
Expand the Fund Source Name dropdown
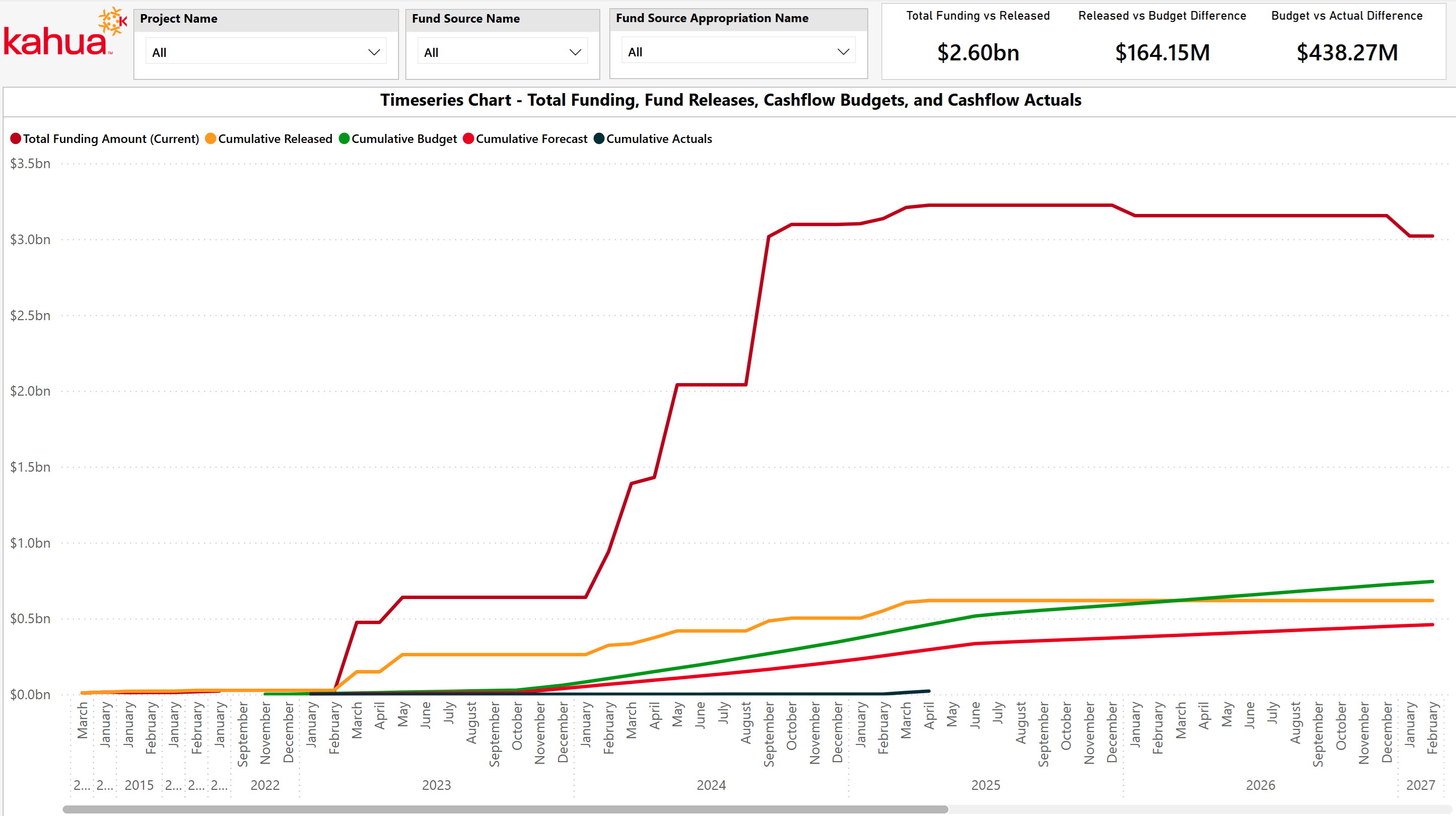tap(502, 52)
